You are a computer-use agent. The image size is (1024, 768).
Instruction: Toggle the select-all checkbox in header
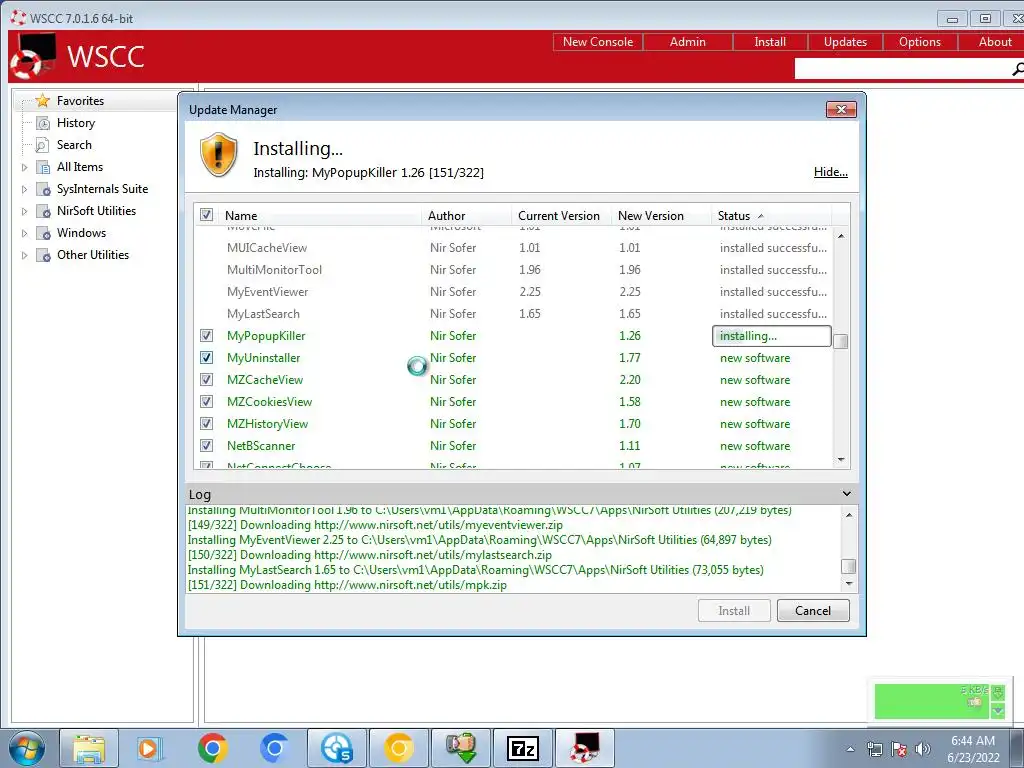coord(206,215)
